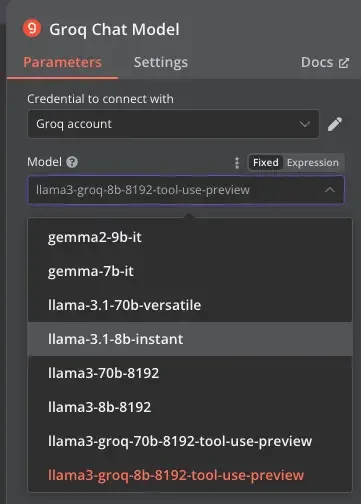Edit the Groq account credential with the pencil icon

(335, 124)
